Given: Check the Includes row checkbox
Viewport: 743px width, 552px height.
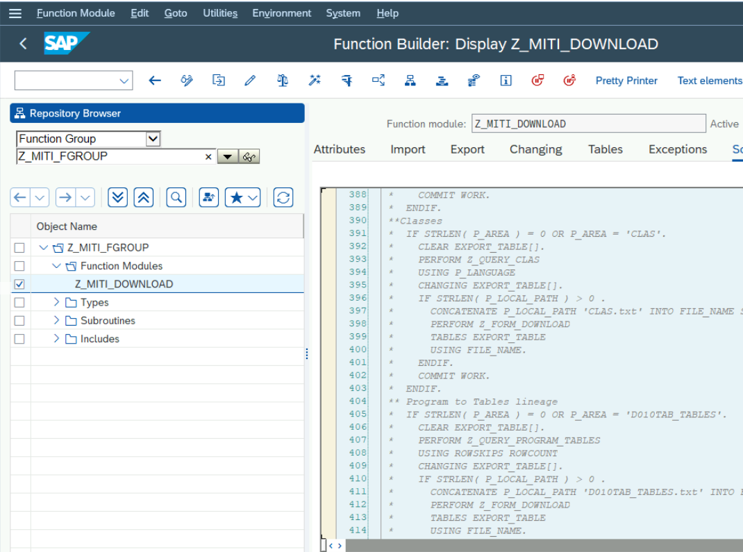Looking at the screenshot, I should [19, 339].
